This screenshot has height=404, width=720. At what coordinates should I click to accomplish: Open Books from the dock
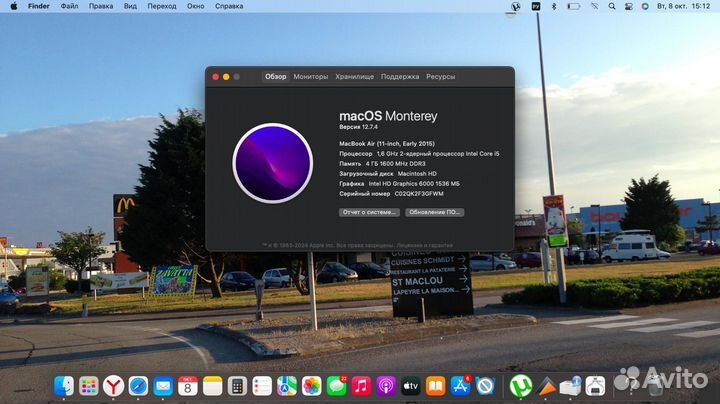[x=436, y=386]
